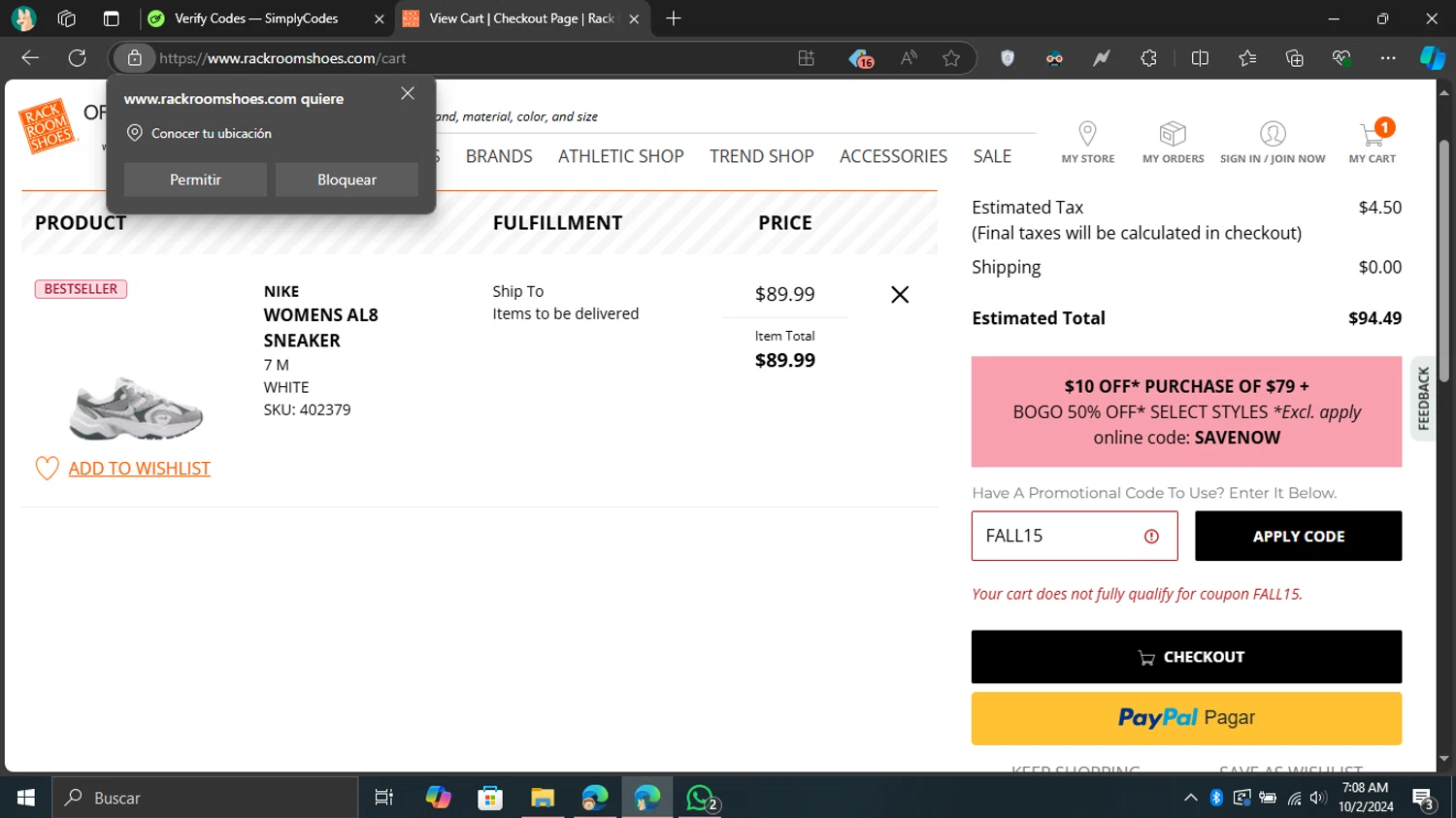Screen dimensions: 1456x818
Task: Open the Sale menu
Action: (x=992, y=156)
